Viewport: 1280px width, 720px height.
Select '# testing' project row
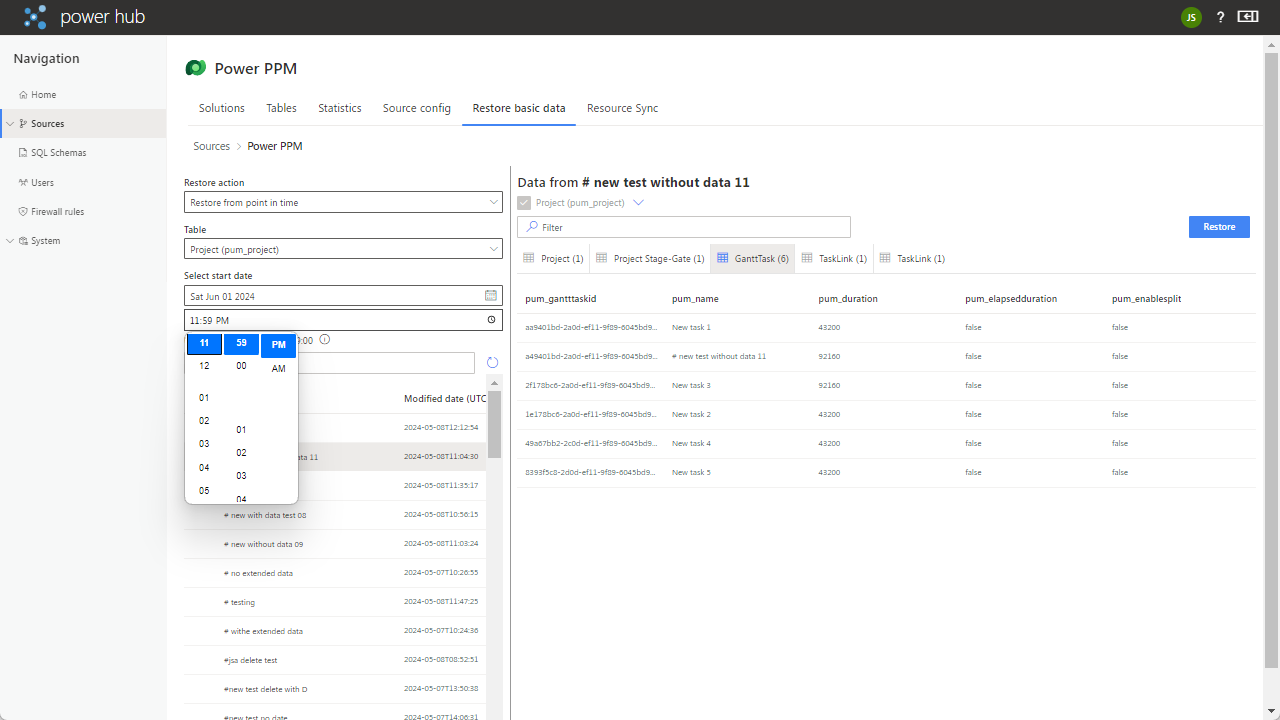pyautogui.click(x=335, y=602)
